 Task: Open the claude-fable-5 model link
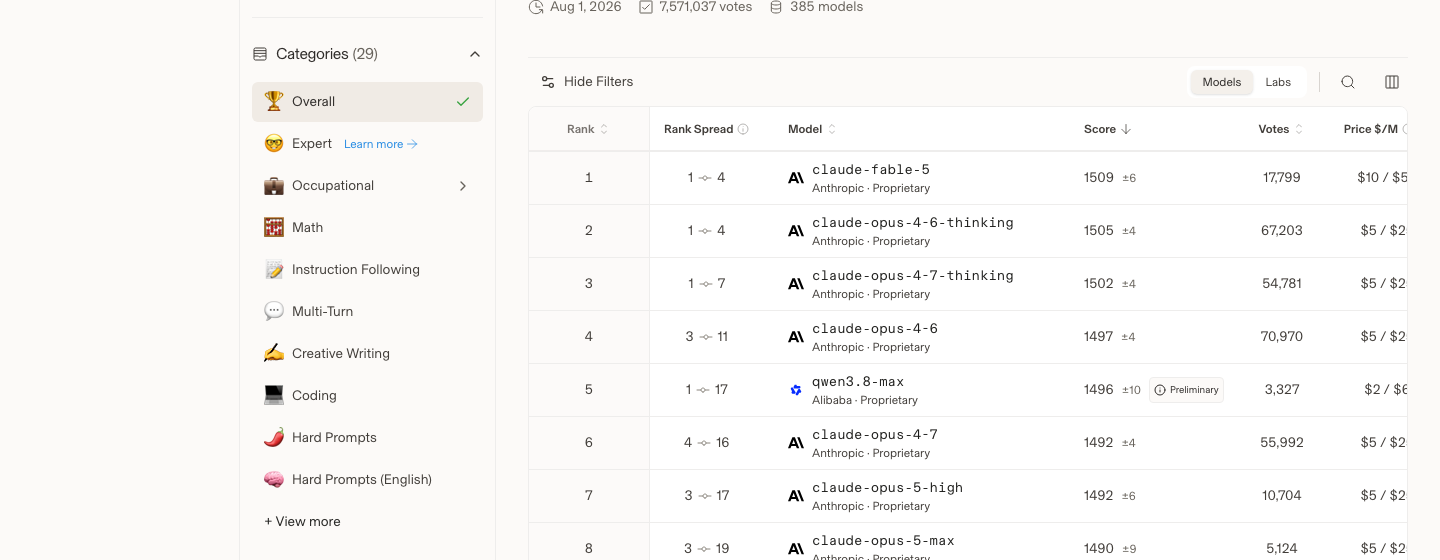point(871,170)
